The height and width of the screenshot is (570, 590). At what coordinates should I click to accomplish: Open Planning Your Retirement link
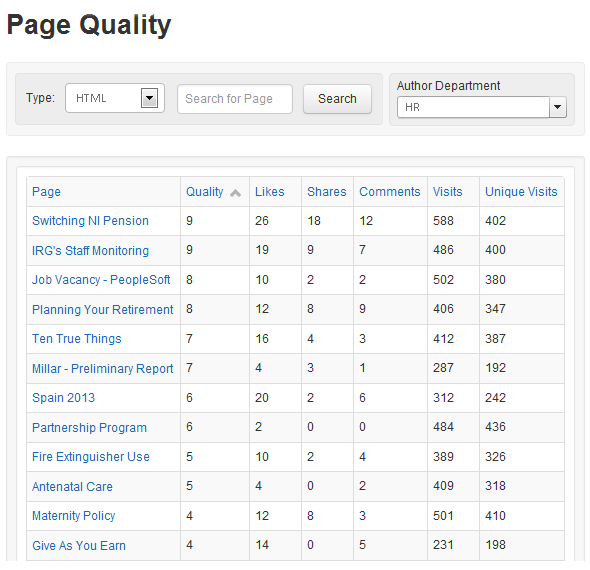[x=102, y=309]
